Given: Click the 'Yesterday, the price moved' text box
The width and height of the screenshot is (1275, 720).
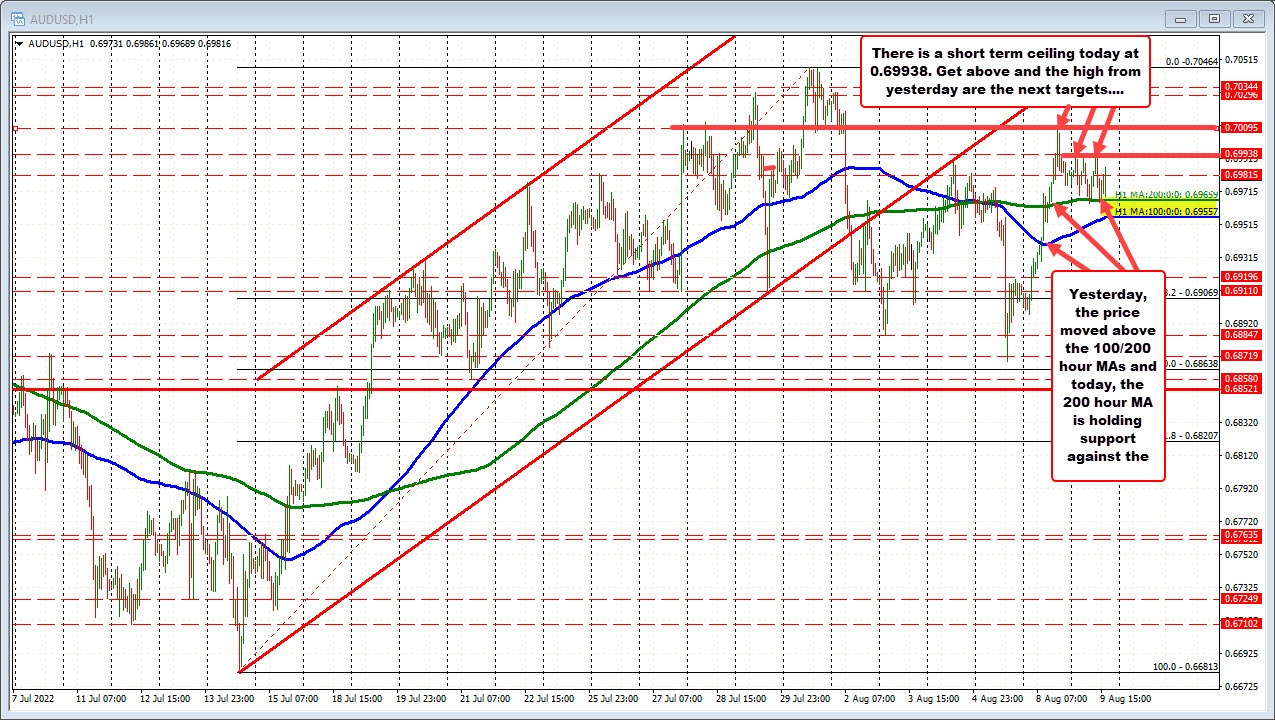Looking at the screenshot, I should coord(1106,375).
